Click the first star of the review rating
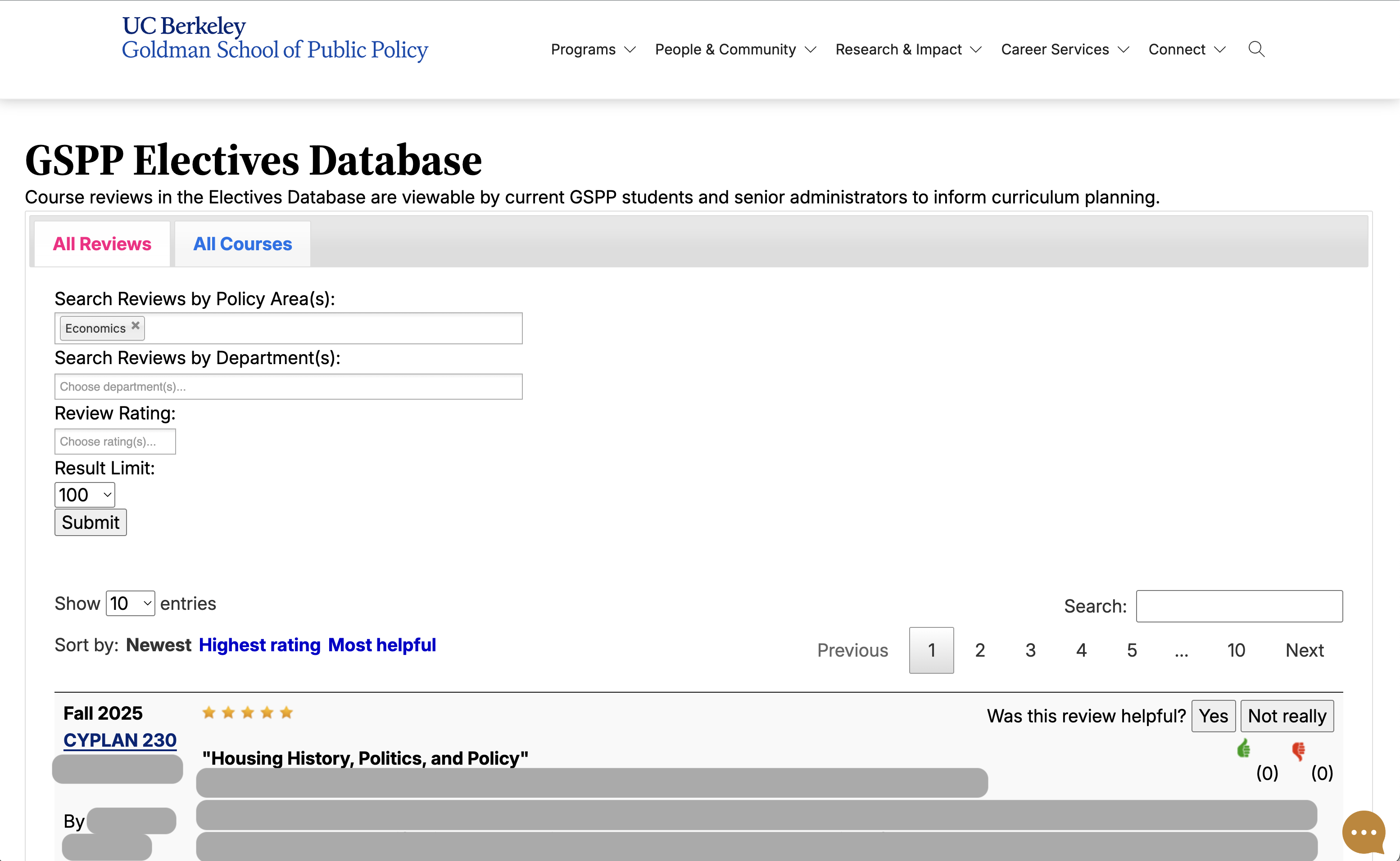The height and width of the screenshot is (861, 1400). 209,712
